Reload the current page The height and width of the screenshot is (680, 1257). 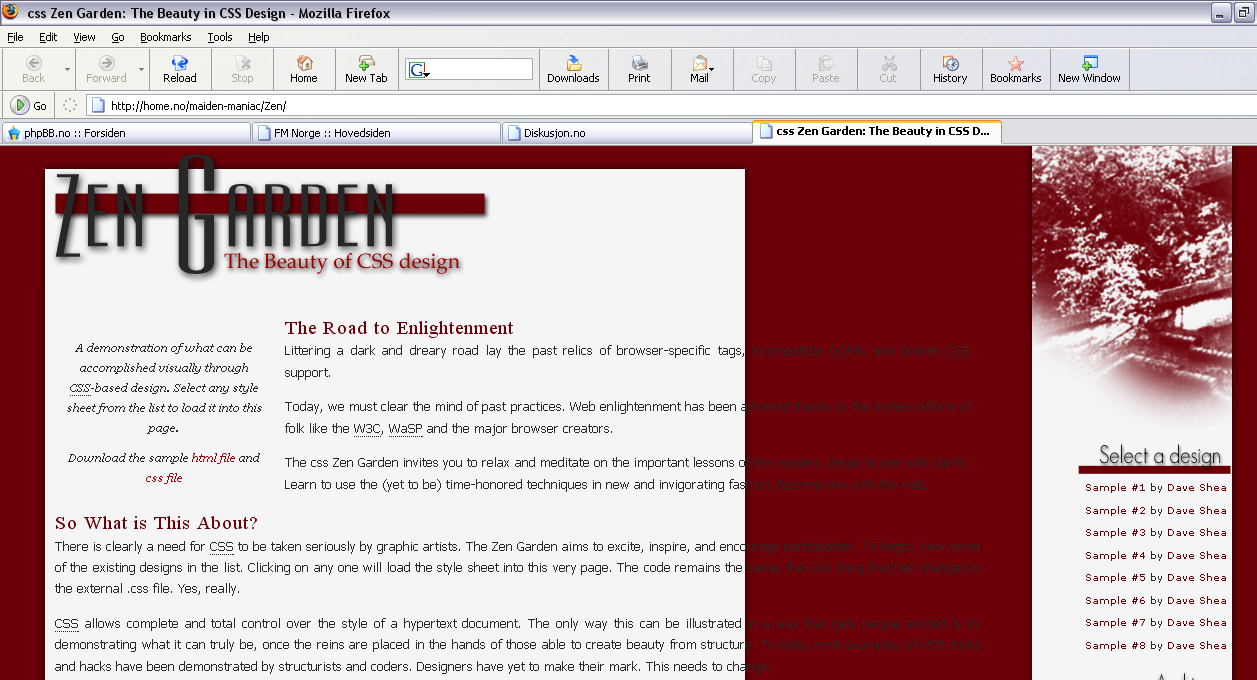tap(180, 69)
